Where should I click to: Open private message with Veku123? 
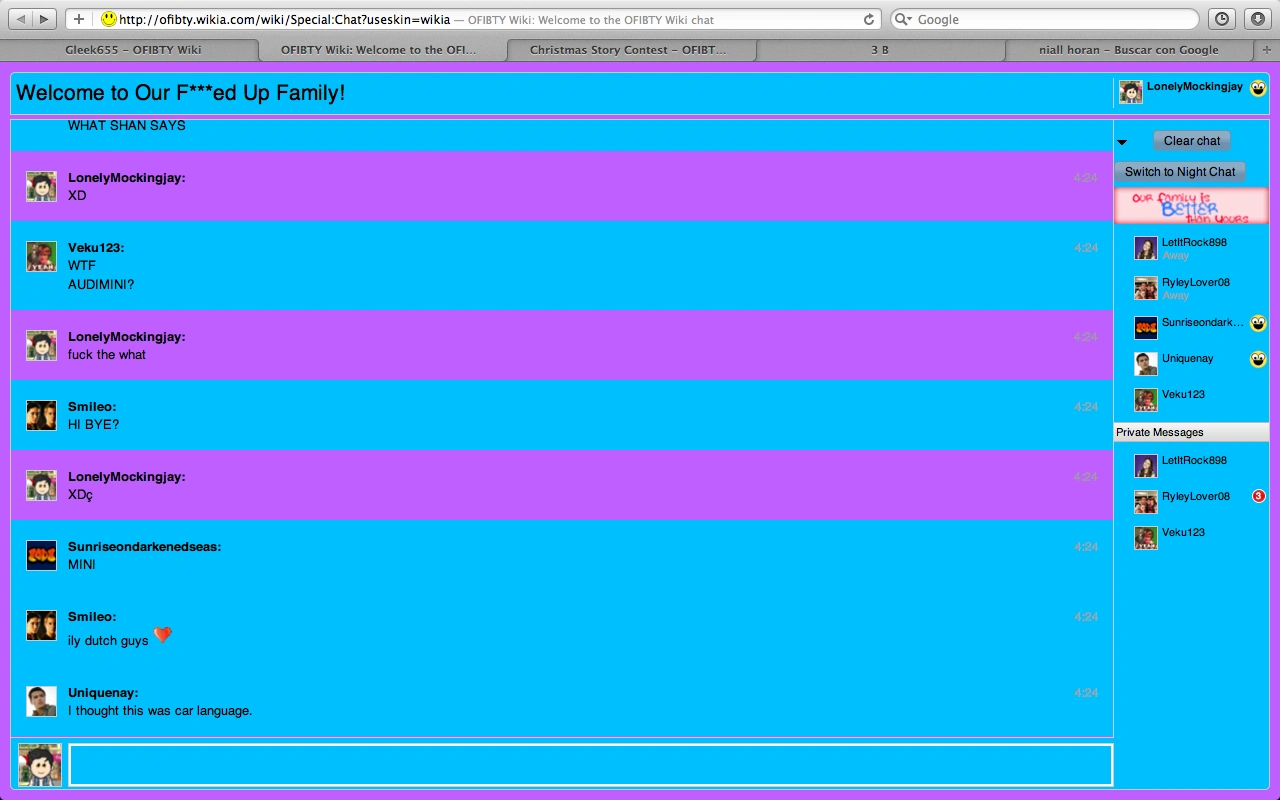pos(1191,538)
